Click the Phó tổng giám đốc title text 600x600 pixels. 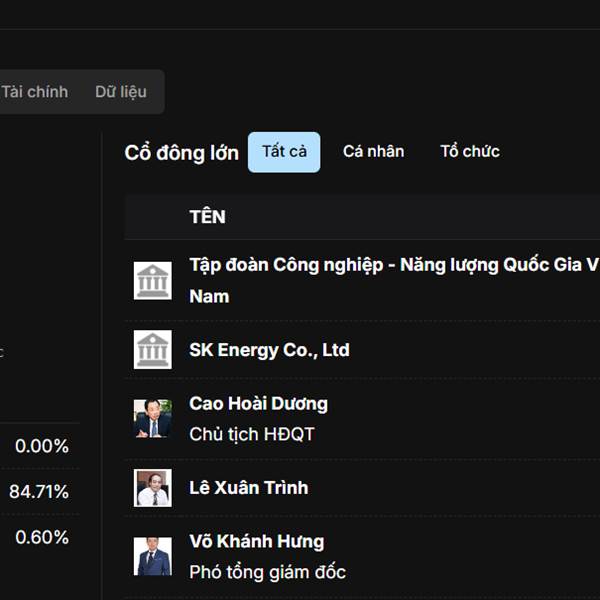(267, 572)
